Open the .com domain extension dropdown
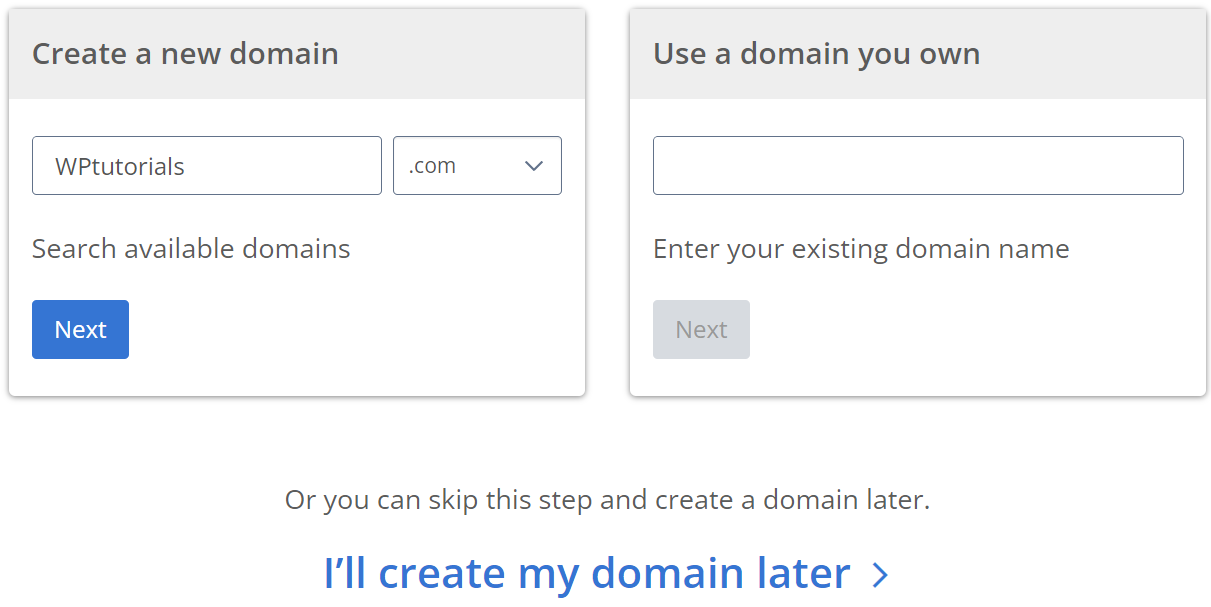The height and width of the screenshot is (607, 1211). point(477,165)
